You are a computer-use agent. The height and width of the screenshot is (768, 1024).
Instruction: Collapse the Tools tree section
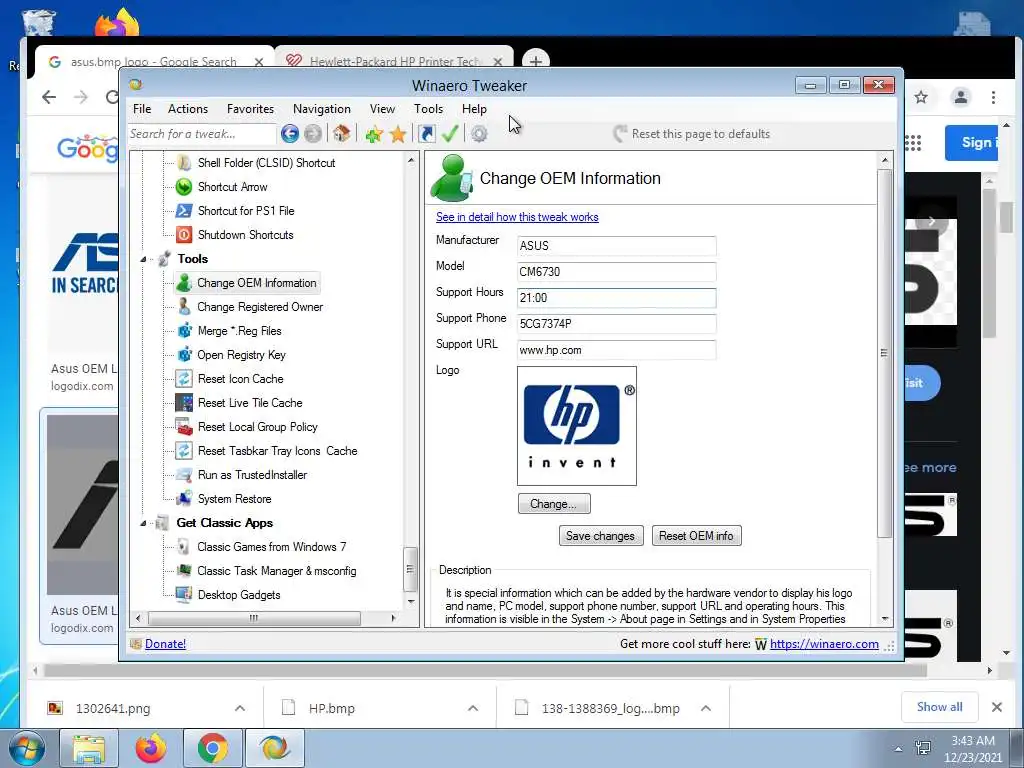143,259
